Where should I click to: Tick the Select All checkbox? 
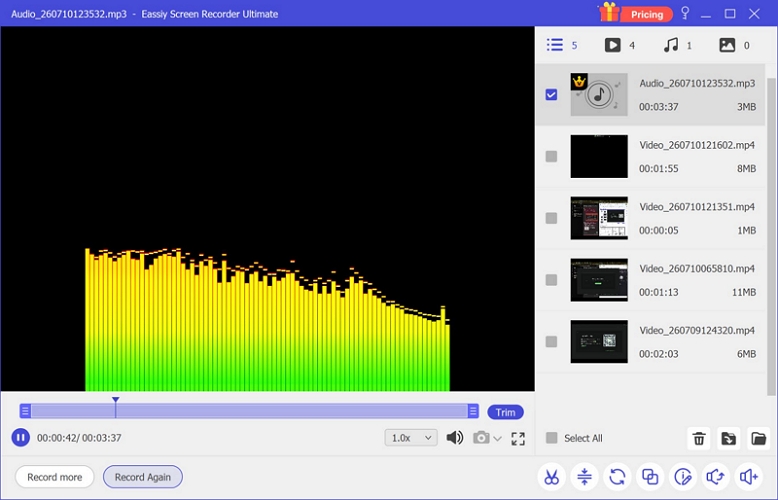click(x=551, y=438)
